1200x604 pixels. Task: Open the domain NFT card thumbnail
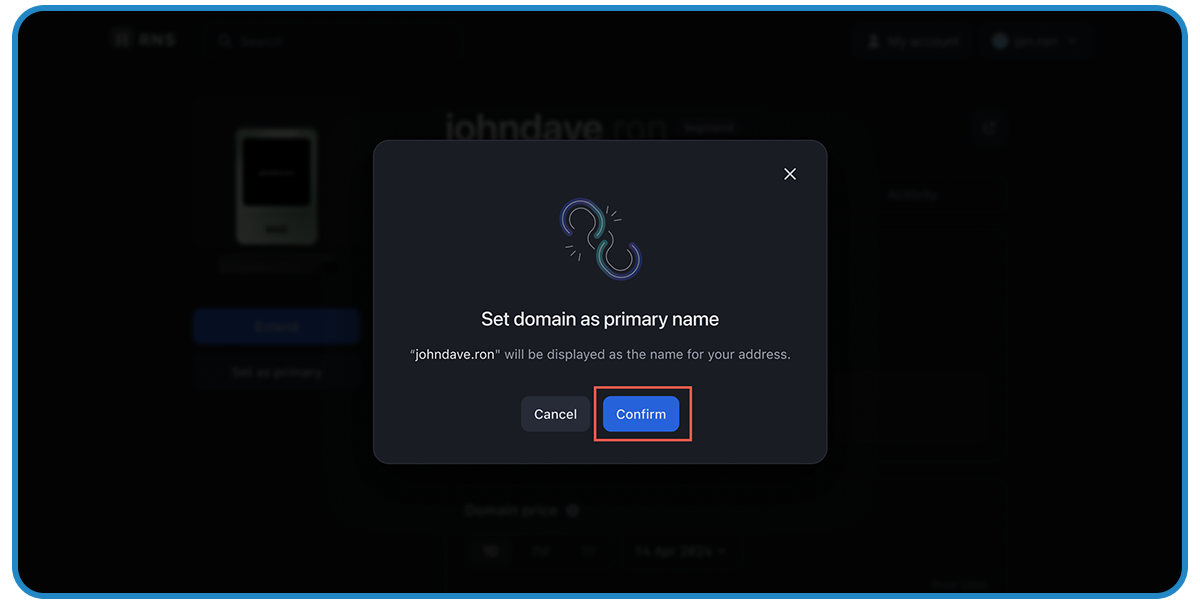(x=277, y=187)
